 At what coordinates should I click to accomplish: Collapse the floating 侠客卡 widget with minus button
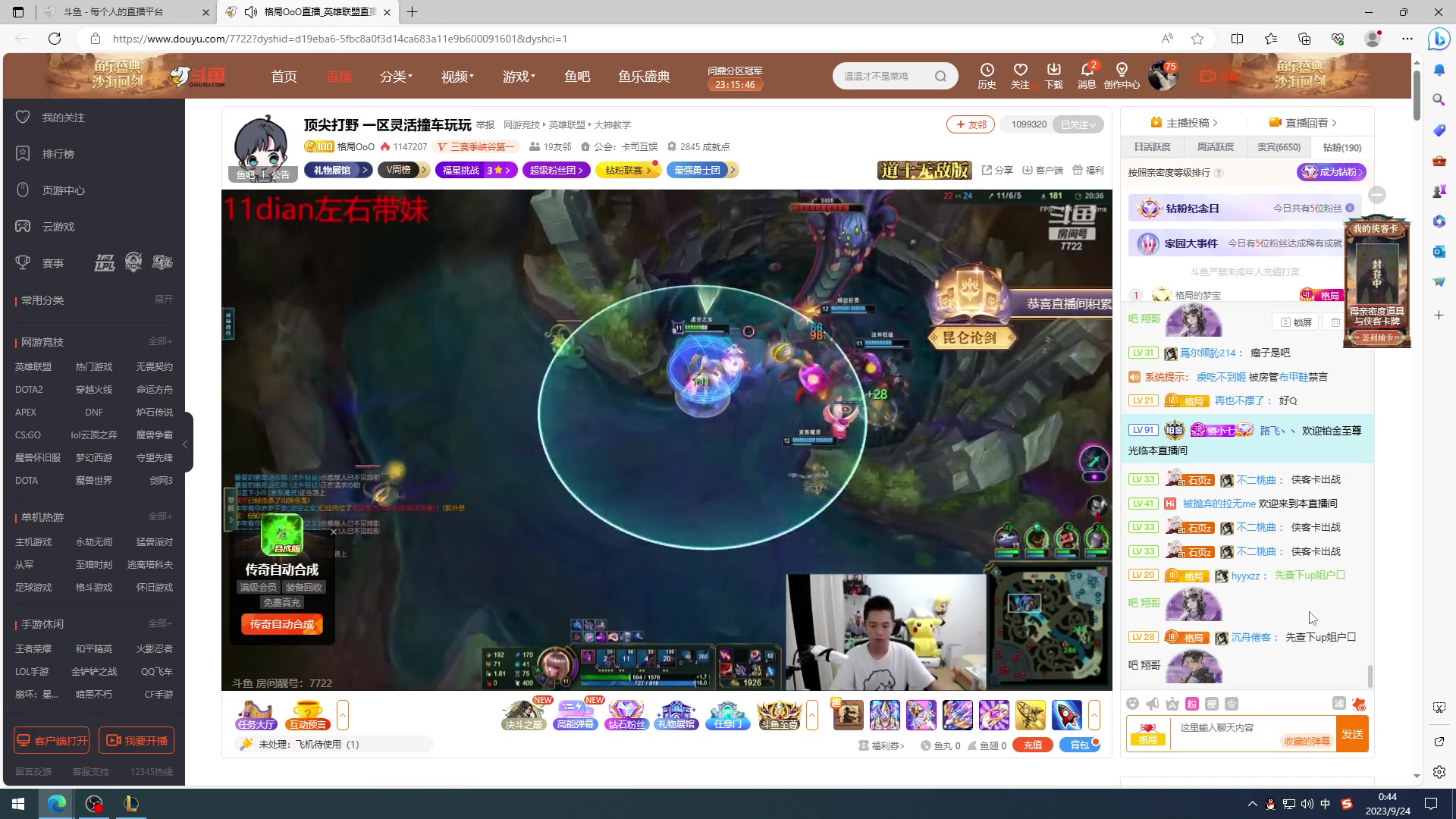coord(1377,195)
